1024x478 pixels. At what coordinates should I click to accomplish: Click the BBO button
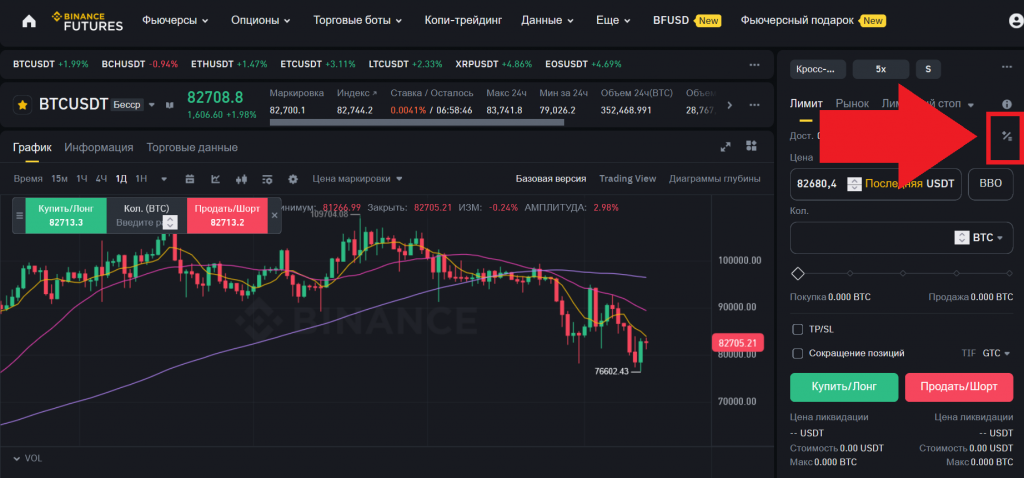click(991, 183)
